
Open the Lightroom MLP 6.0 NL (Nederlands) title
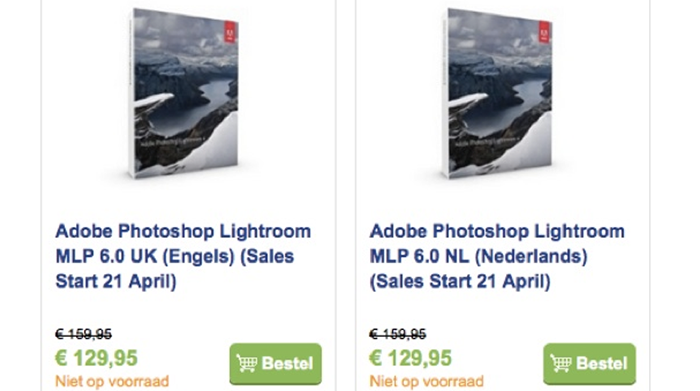(497, 256)
